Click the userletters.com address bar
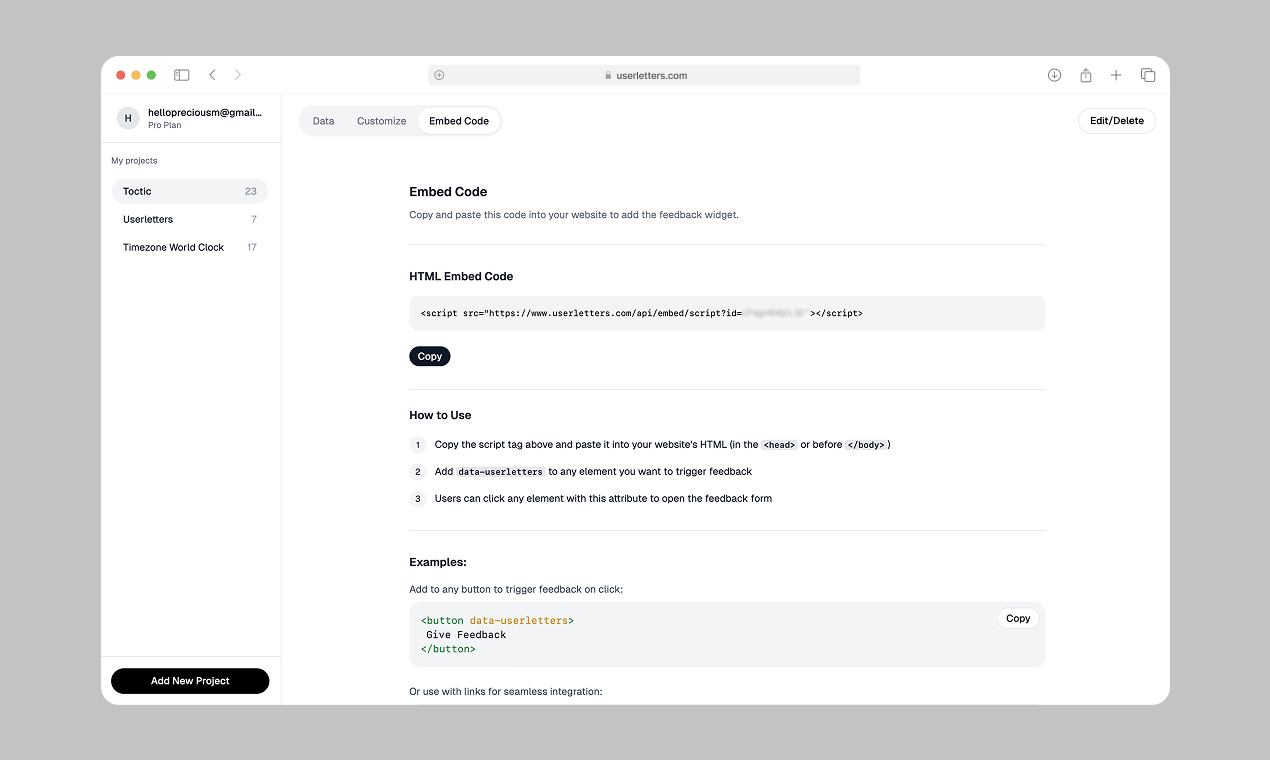The width and height of the screenshot is (1270, 760). (x=643, y=74)
